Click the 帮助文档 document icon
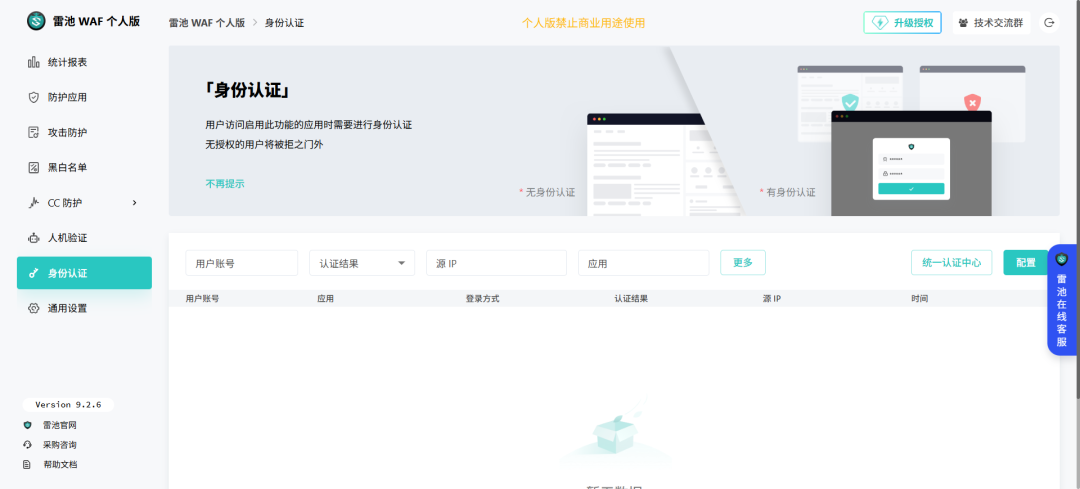Viewport: 1080px width, 489px height. click(28, 464)
